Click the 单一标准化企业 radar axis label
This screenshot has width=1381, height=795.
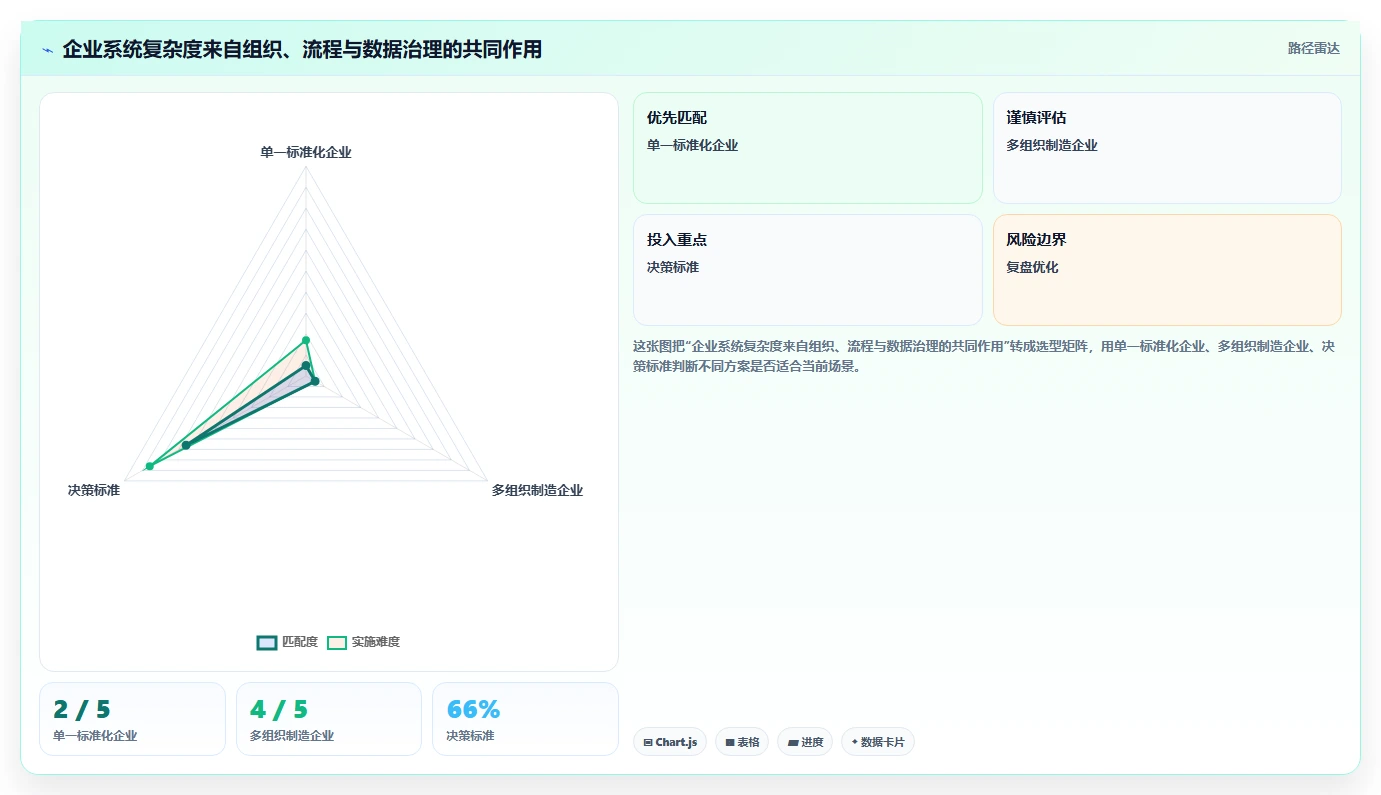[x=306, y=152]
